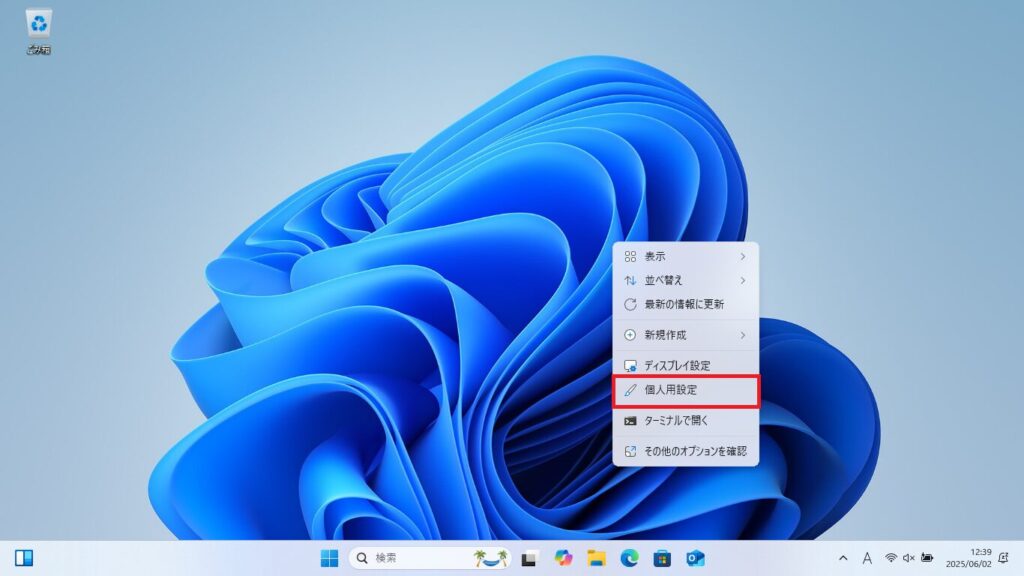Open the Windows Start menu
The image size is (1024, 576).
tap(330, 558)
